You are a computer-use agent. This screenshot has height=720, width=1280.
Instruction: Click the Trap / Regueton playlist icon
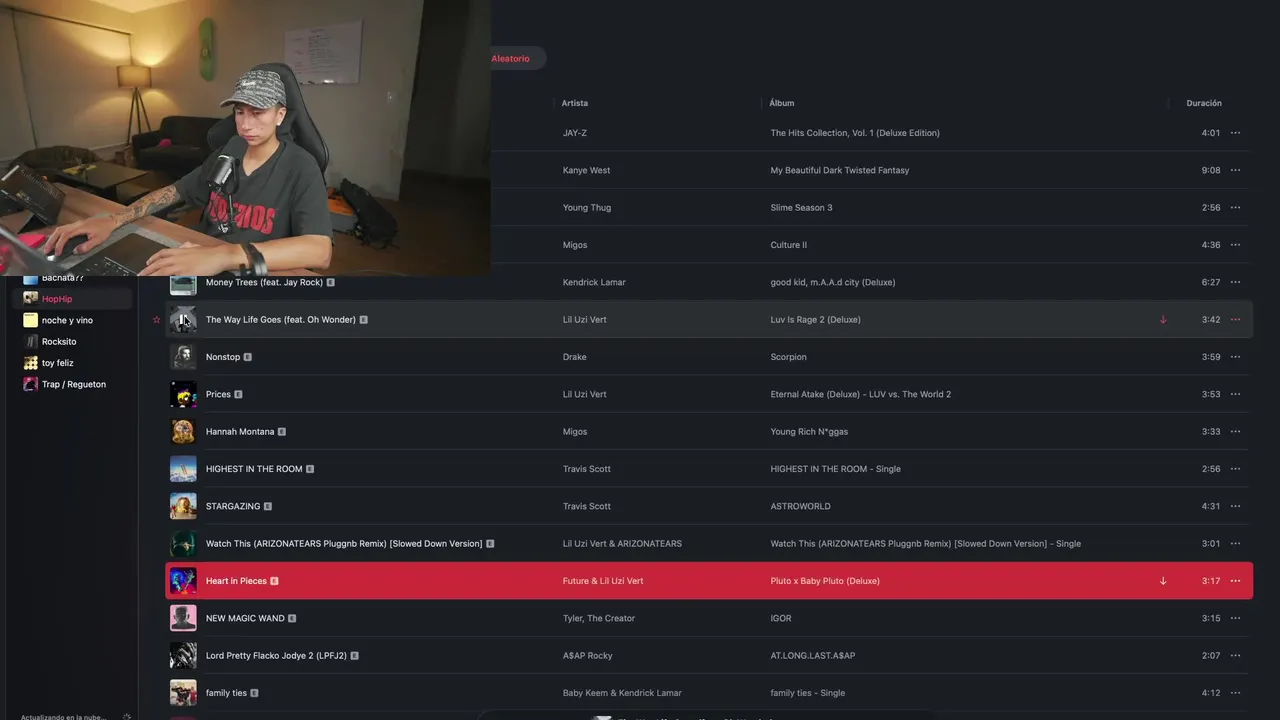(30, 384)
